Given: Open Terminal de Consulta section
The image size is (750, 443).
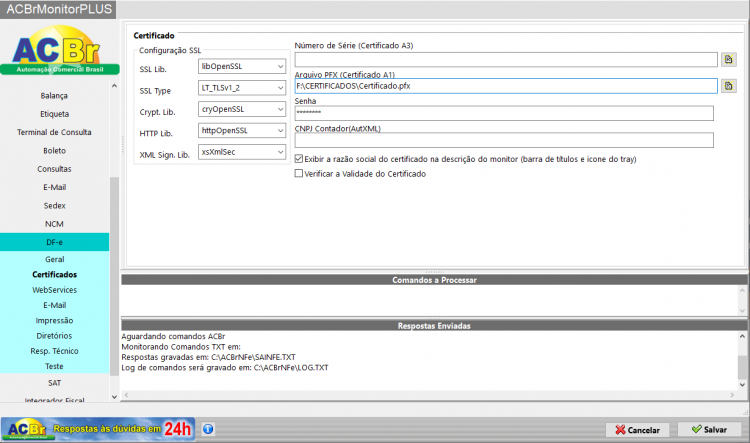Looking at the screenshot, I should [x=54, y=132].
